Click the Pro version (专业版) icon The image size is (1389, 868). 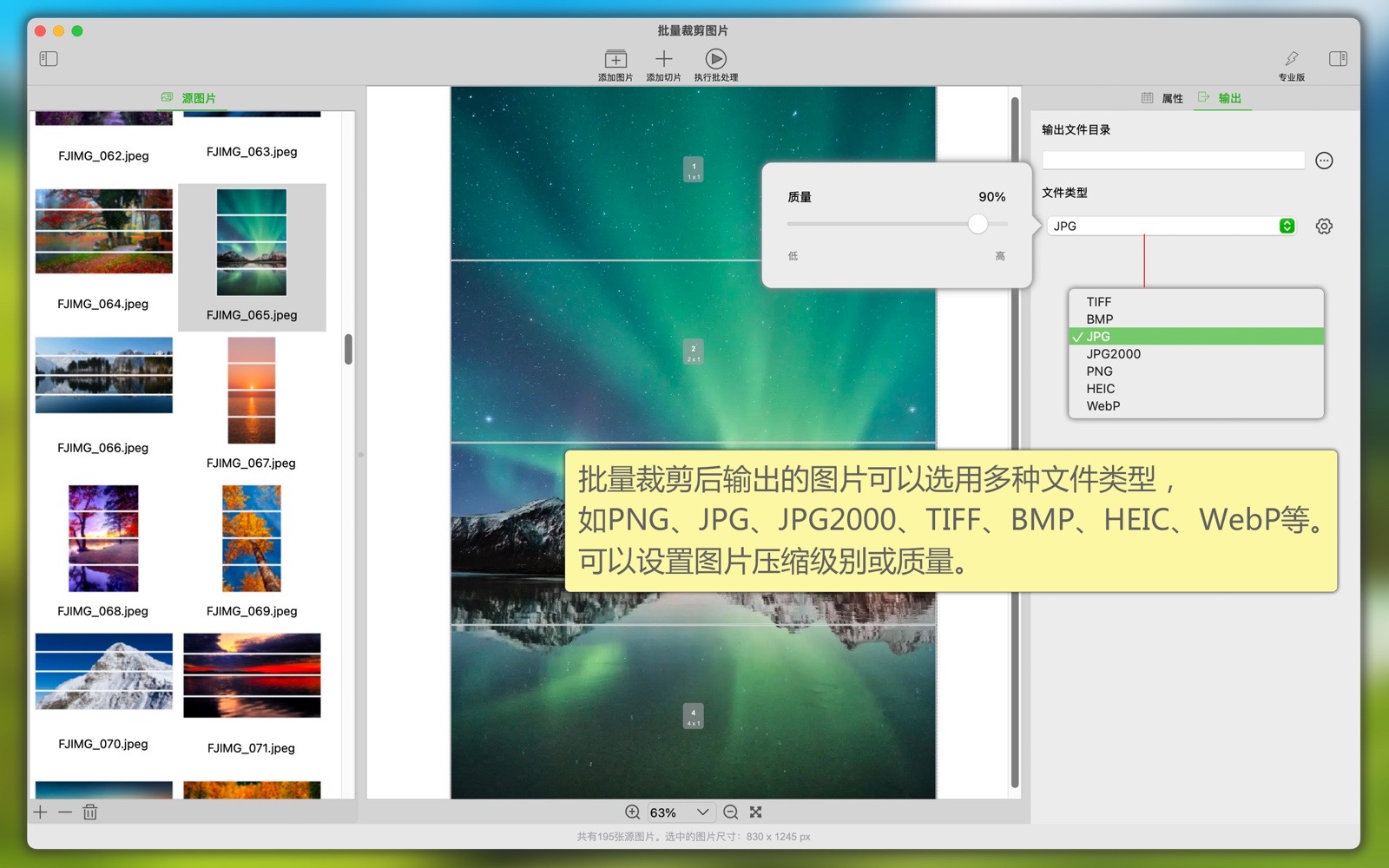[1291, 59]
